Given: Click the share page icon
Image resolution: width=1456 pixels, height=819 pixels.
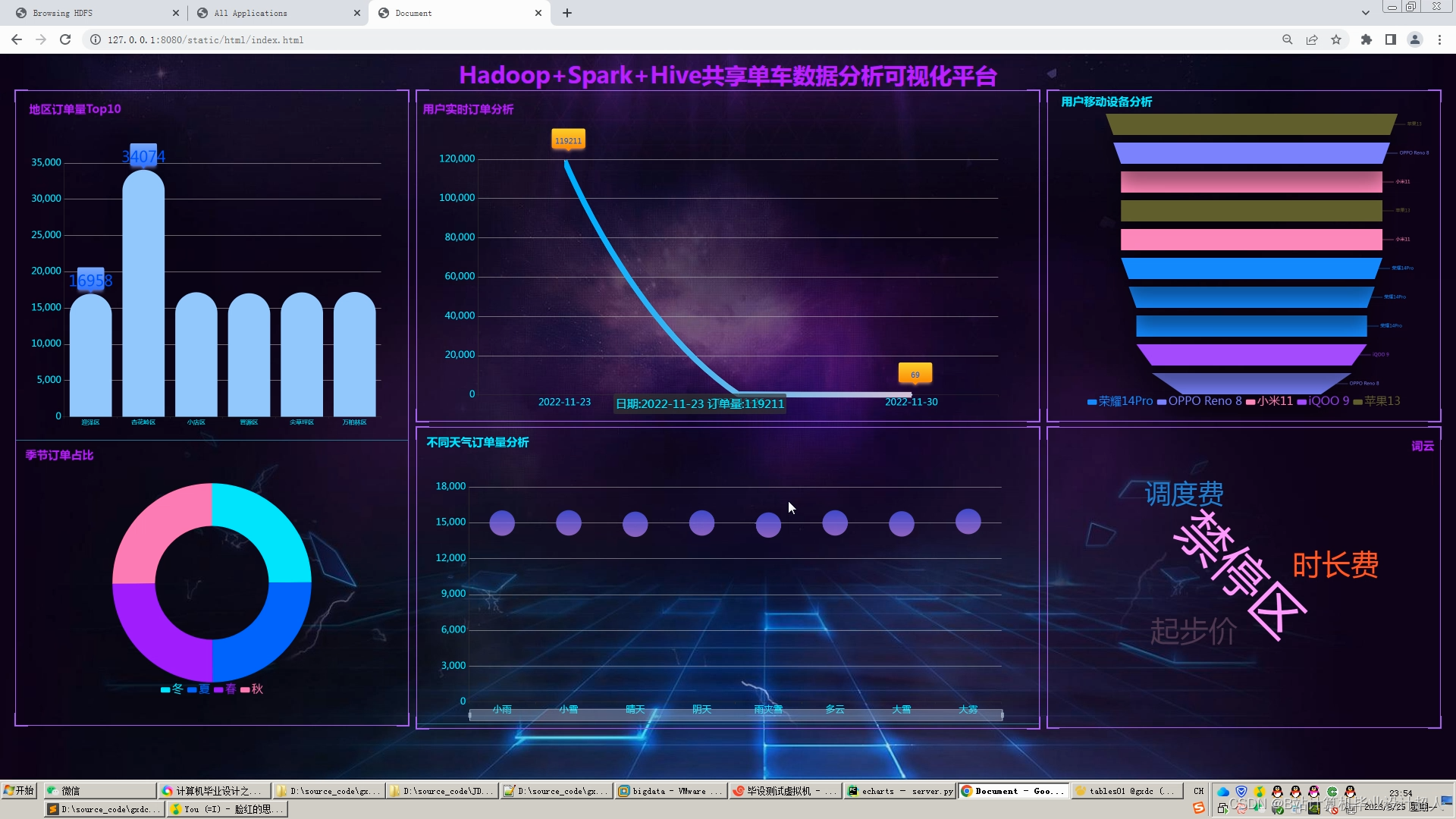Looking at the screenshot, I should 1311,39.
